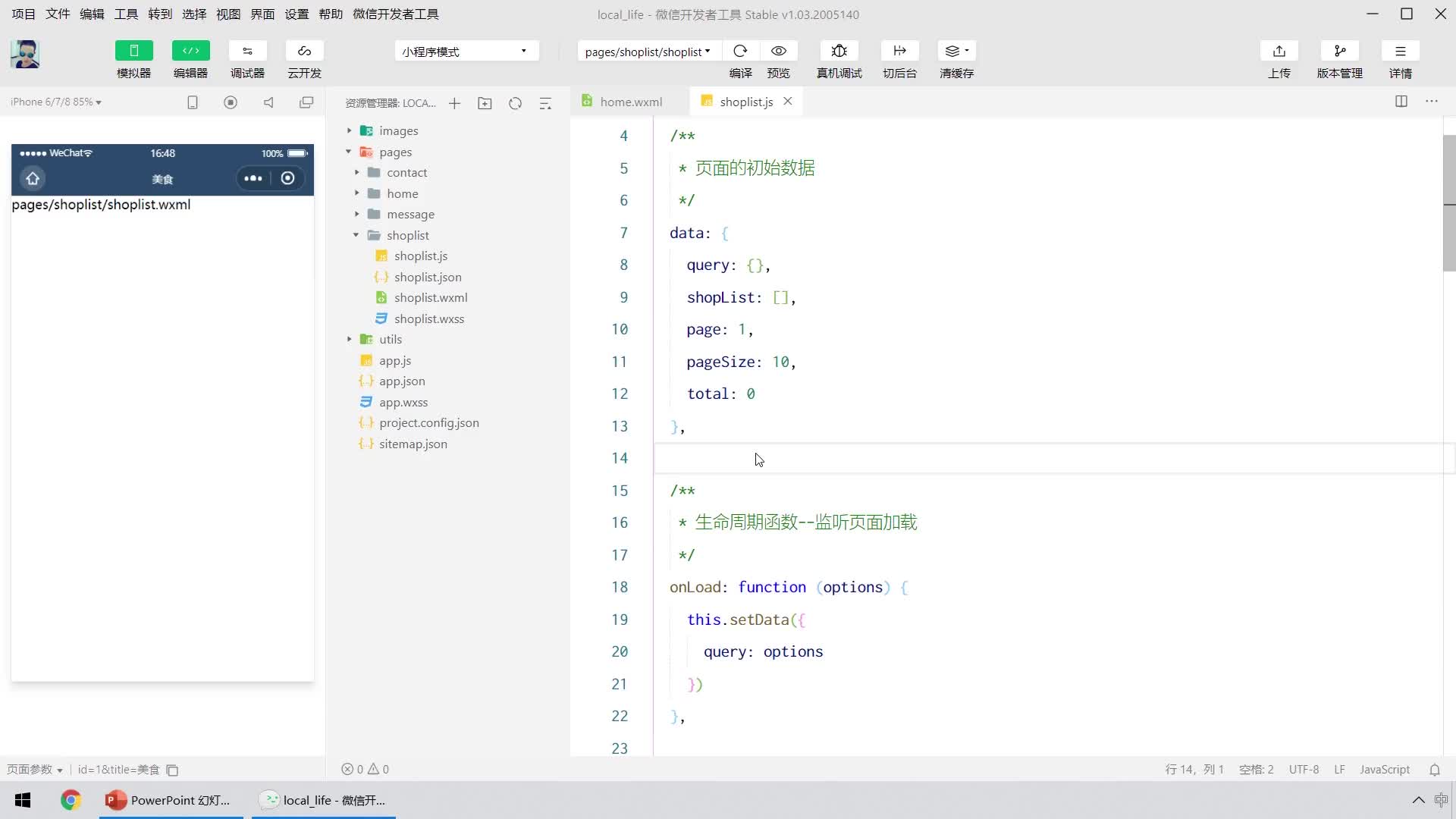
Task: Click the errors and warnings counter
Action: click(365, 769)
